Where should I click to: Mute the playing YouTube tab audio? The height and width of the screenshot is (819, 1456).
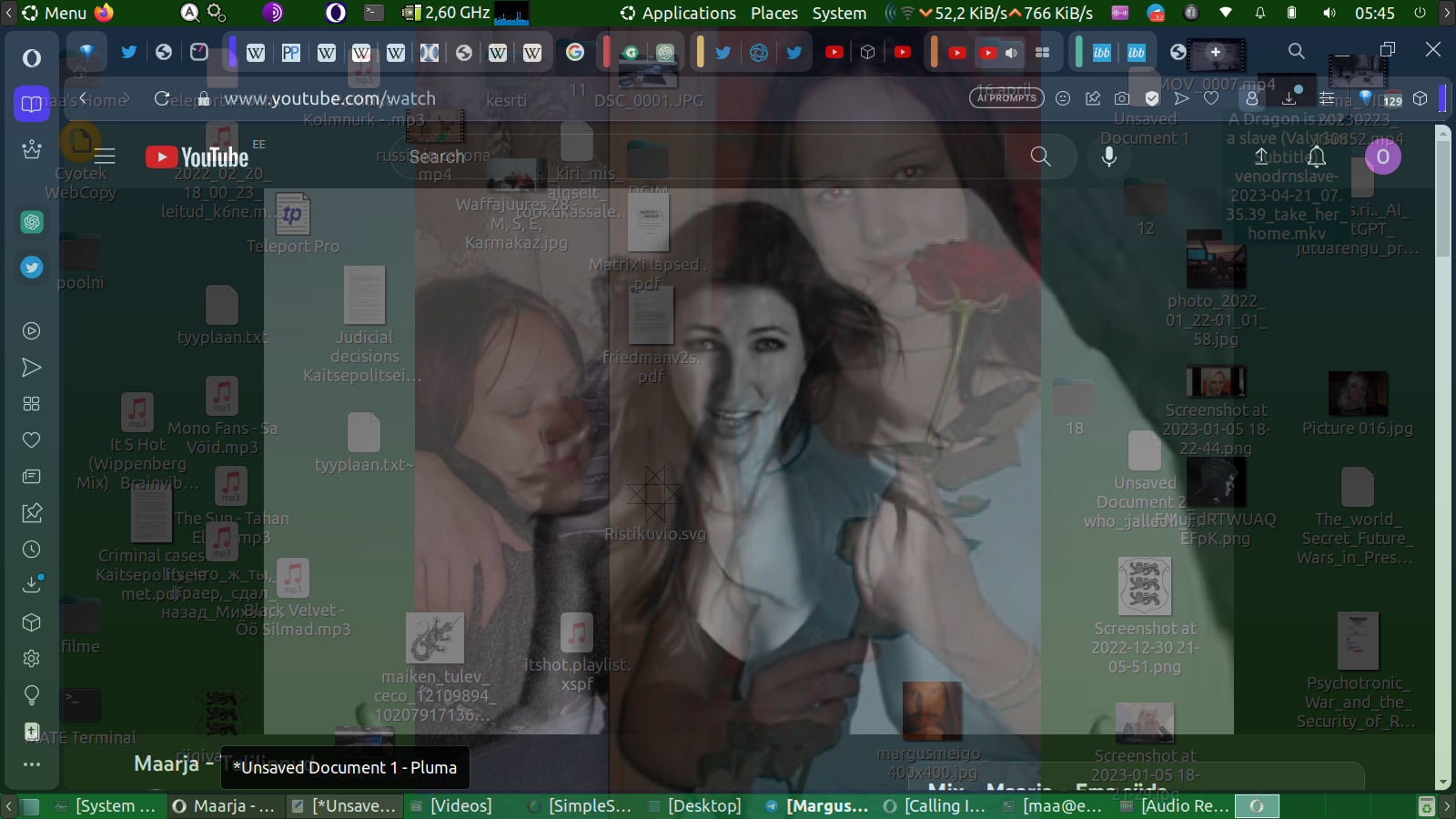(x=1011, y=53)
